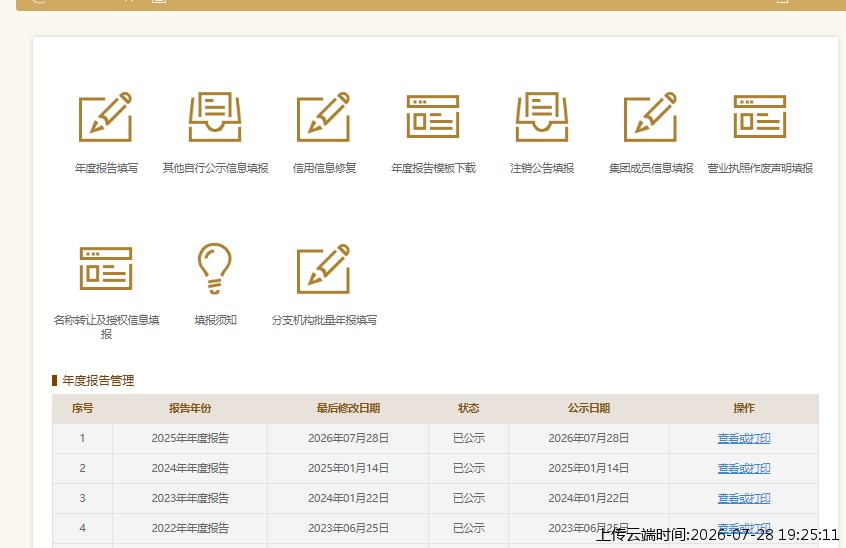The image size is (846, 548).
Task: Open the 名称转让及授权信息填报 icon
Action: coord(106,269)
